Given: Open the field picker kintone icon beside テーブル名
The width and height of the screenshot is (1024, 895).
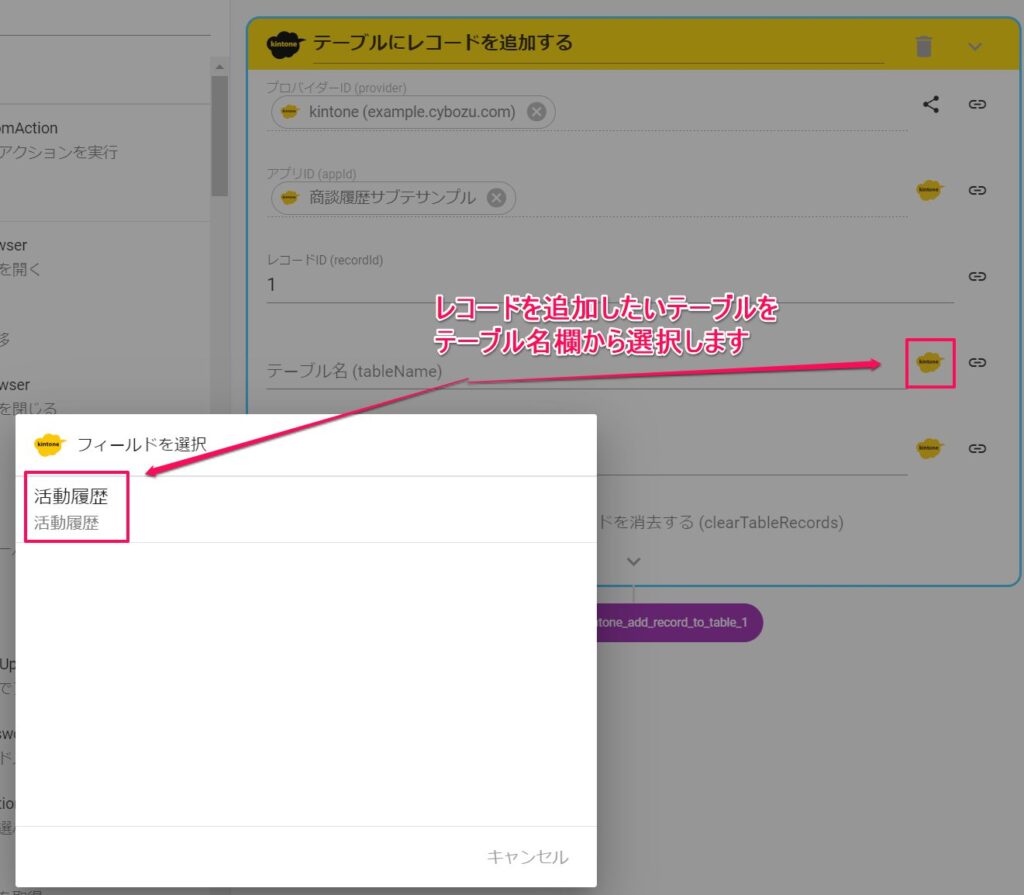Looking at the screenshot, I should [929, 364].
